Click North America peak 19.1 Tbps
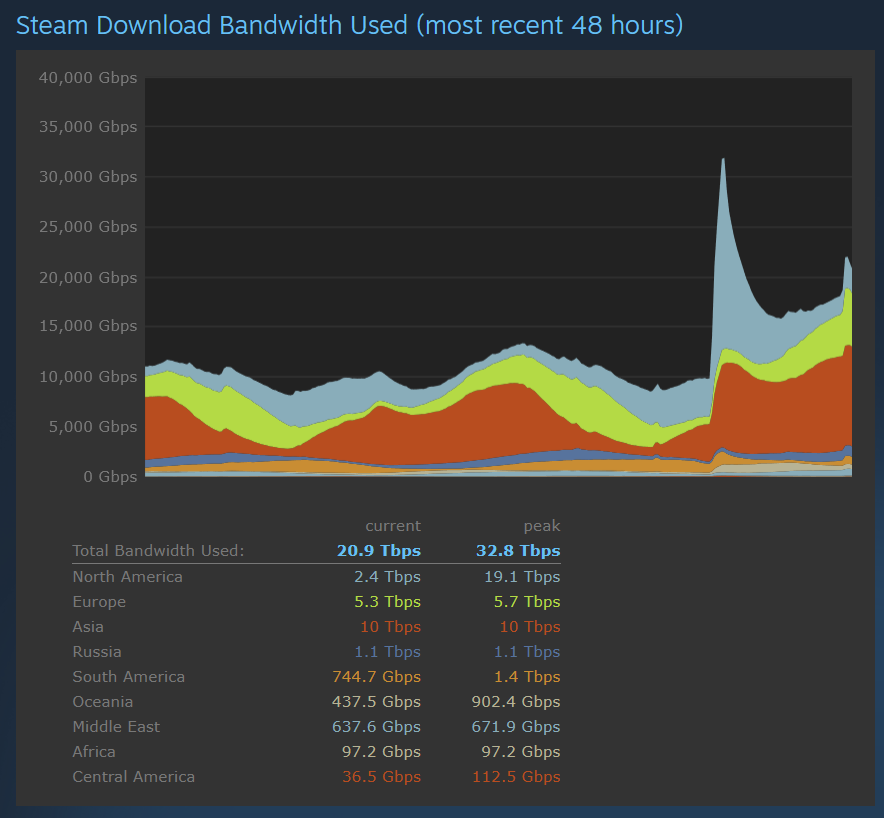The height and width of the screenshot is (818, 884). [x=523, y=577]
